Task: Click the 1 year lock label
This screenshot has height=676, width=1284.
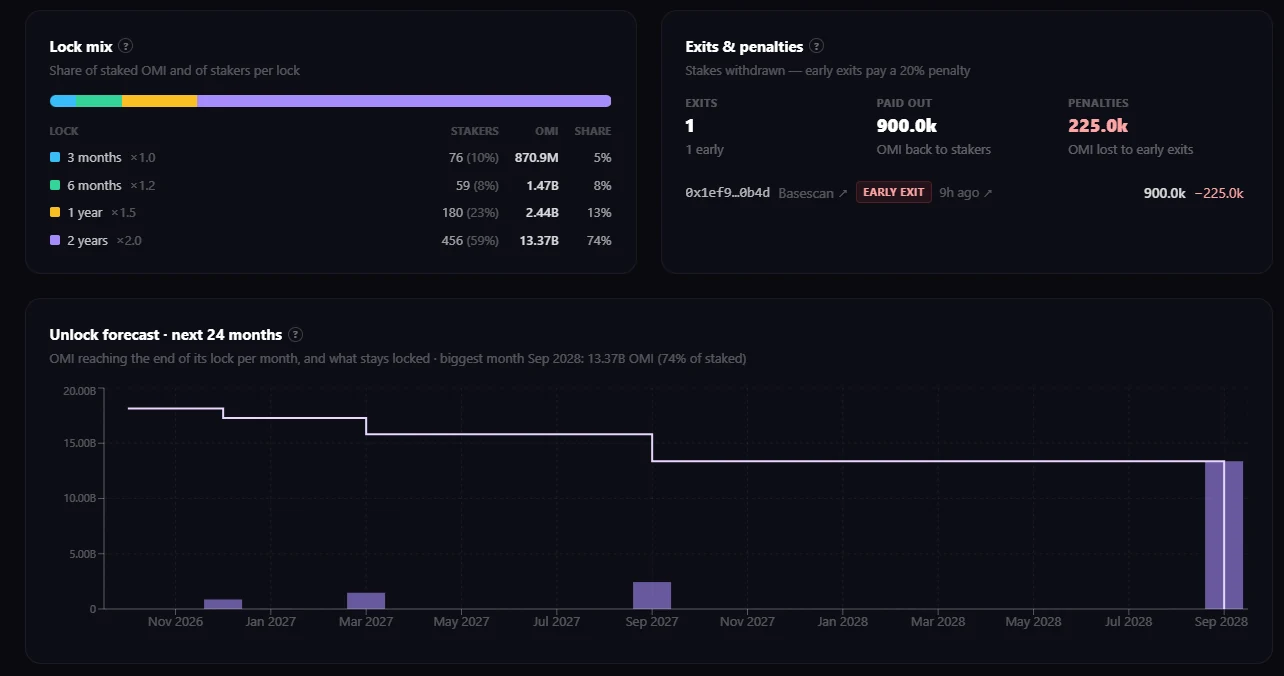Action: [x=85, y=213]
